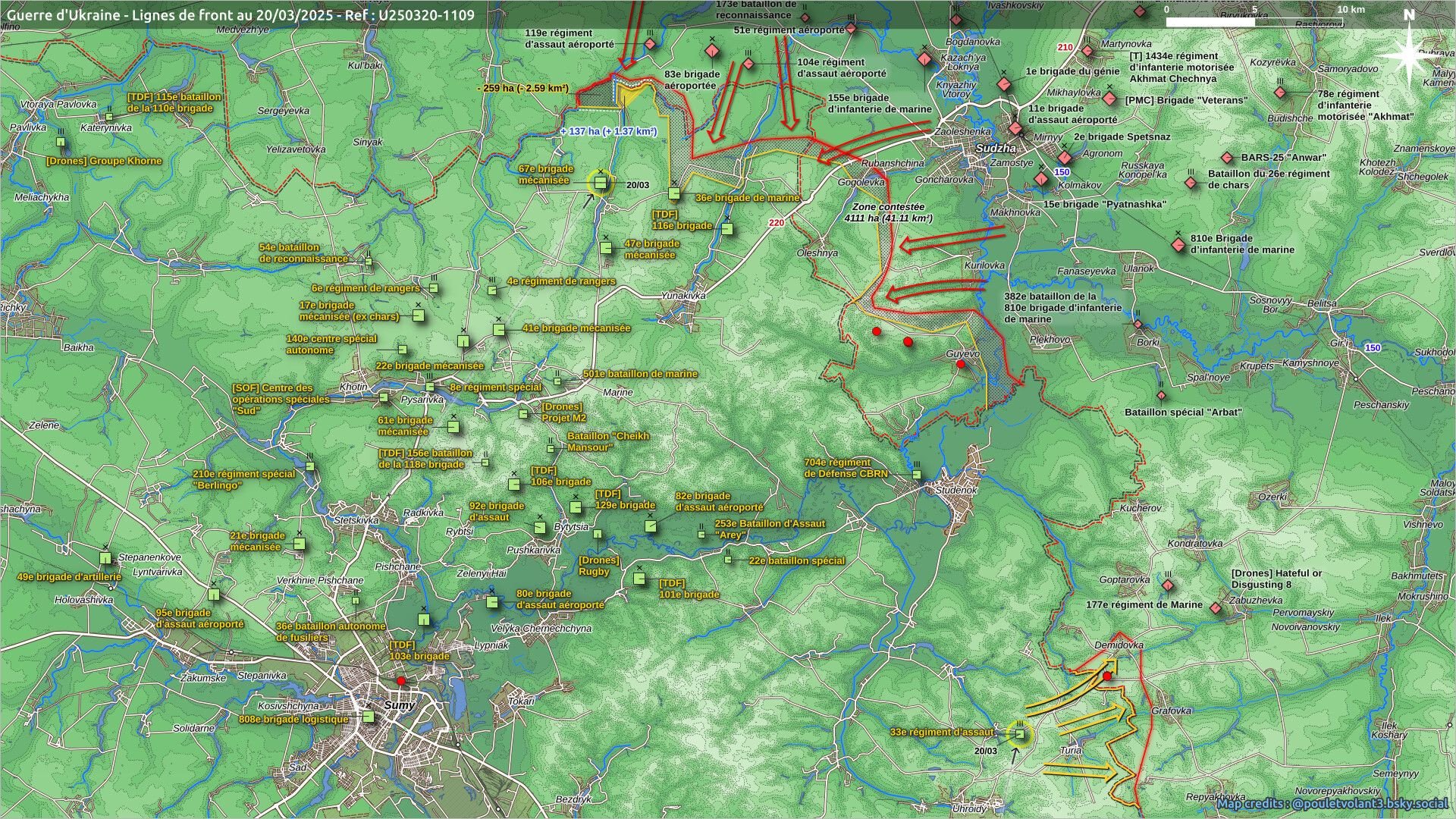Select the 47e brigade mécanisée unit marker
This screenshot has width=1456, height=819.
click(x=606, y=248)
